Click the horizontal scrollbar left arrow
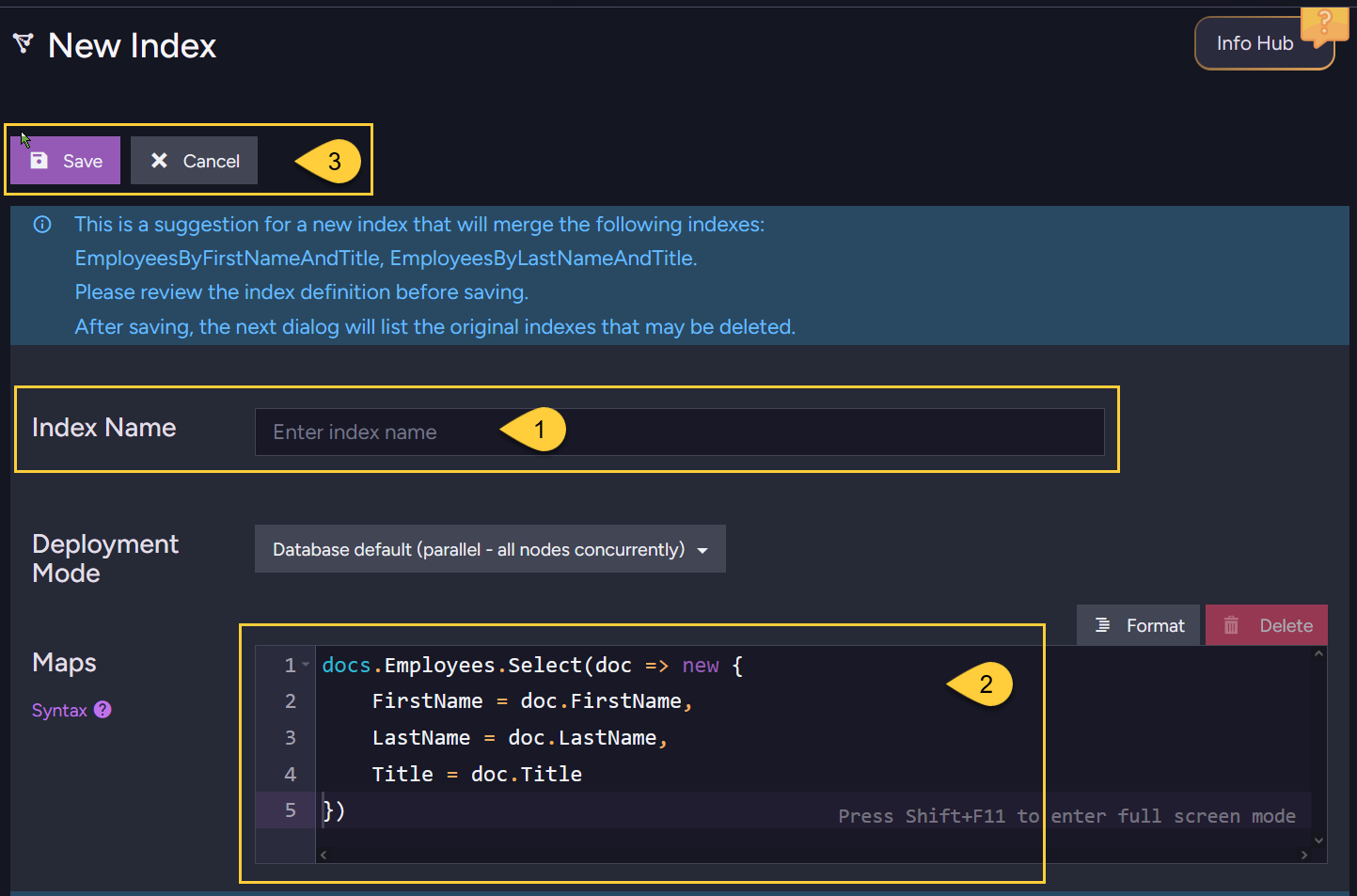This screenshot has height=896, width=1357. pos(323,855)
